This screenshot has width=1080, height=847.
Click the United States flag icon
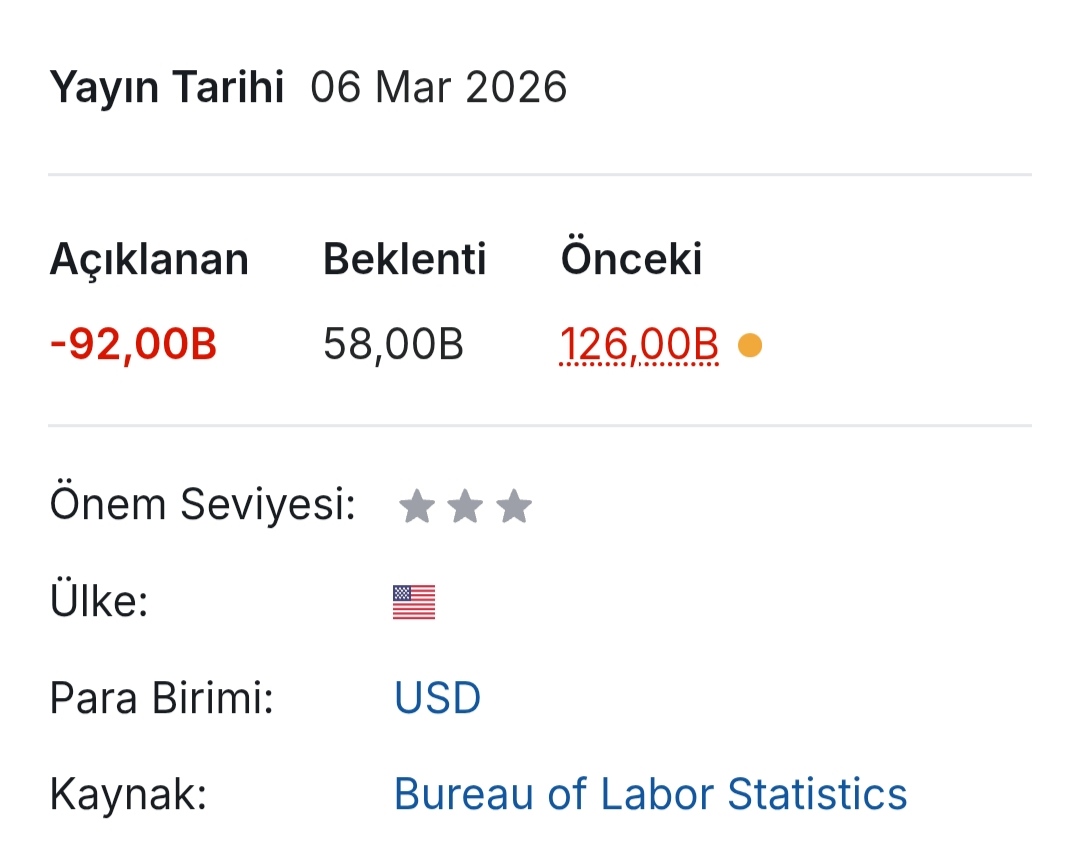point(414,603)
